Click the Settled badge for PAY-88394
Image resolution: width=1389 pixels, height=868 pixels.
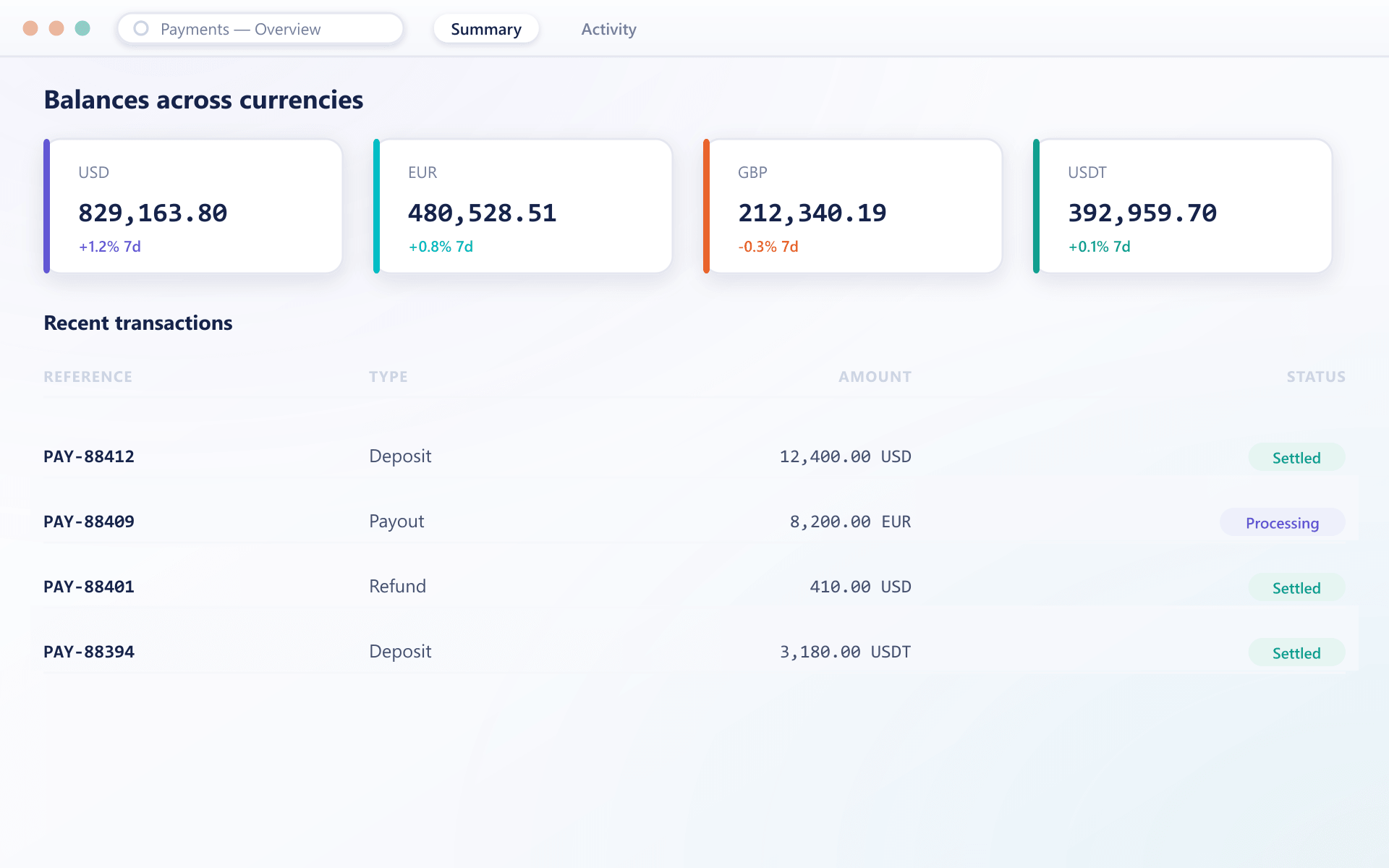pos(1296,652)
